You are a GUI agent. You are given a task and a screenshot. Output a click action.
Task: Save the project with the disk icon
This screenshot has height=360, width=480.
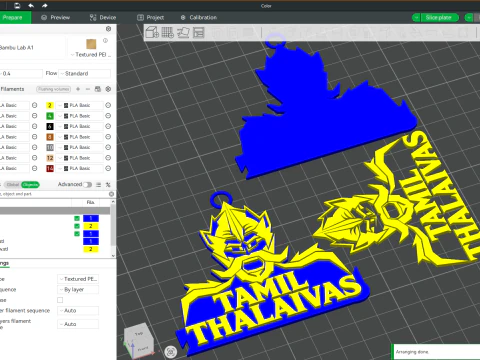[17, 6]
